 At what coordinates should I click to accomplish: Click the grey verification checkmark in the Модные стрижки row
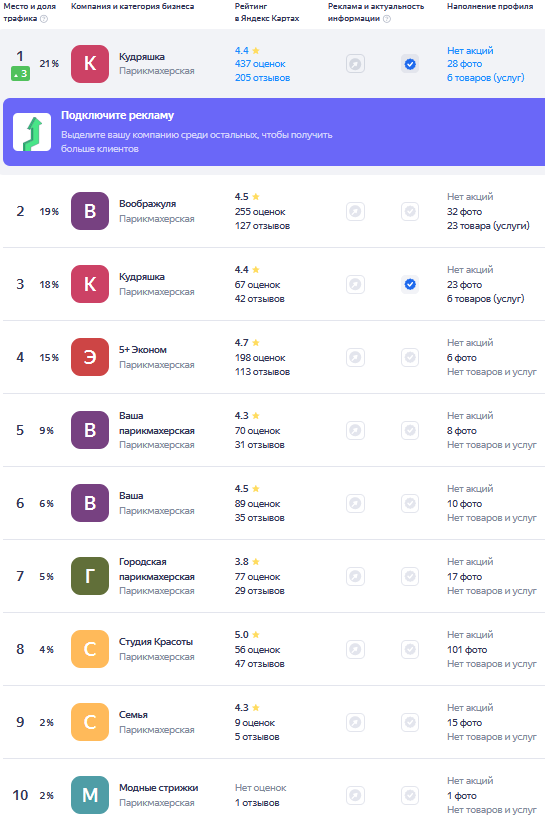point(410,796)
